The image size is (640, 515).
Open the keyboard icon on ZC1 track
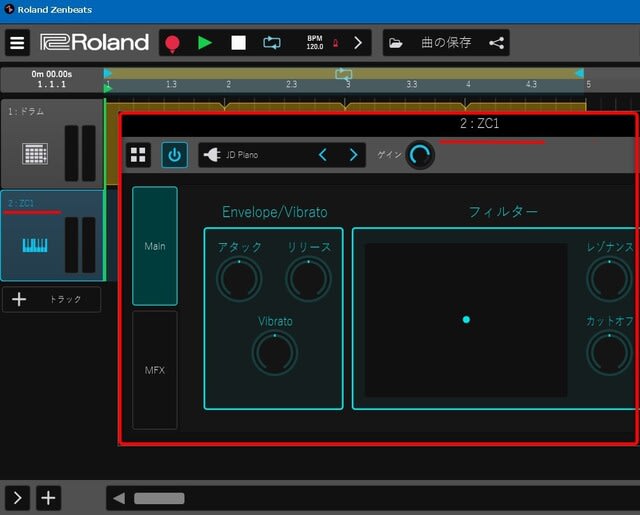pyautogui.click(x=35, y=245)
